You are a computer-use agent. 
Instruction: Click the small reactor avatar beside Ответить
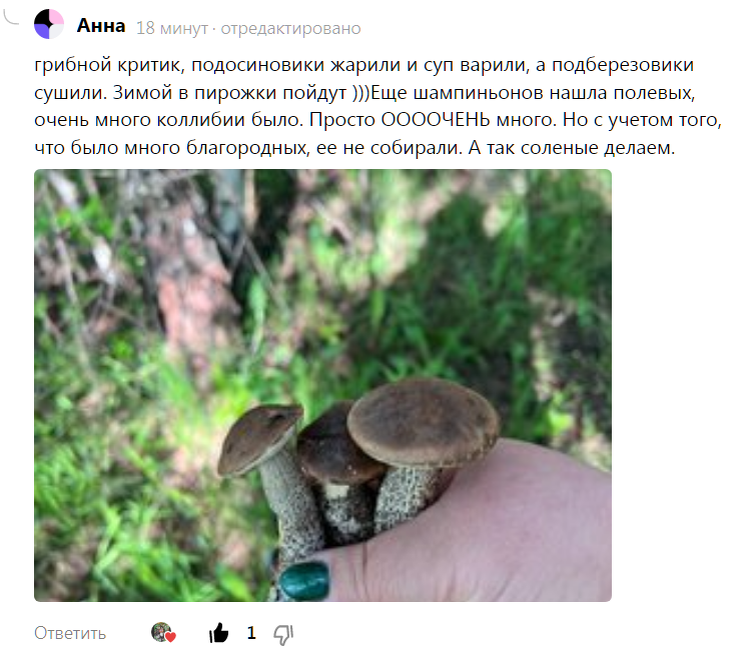pyautogui.click(x=161, y=632)
